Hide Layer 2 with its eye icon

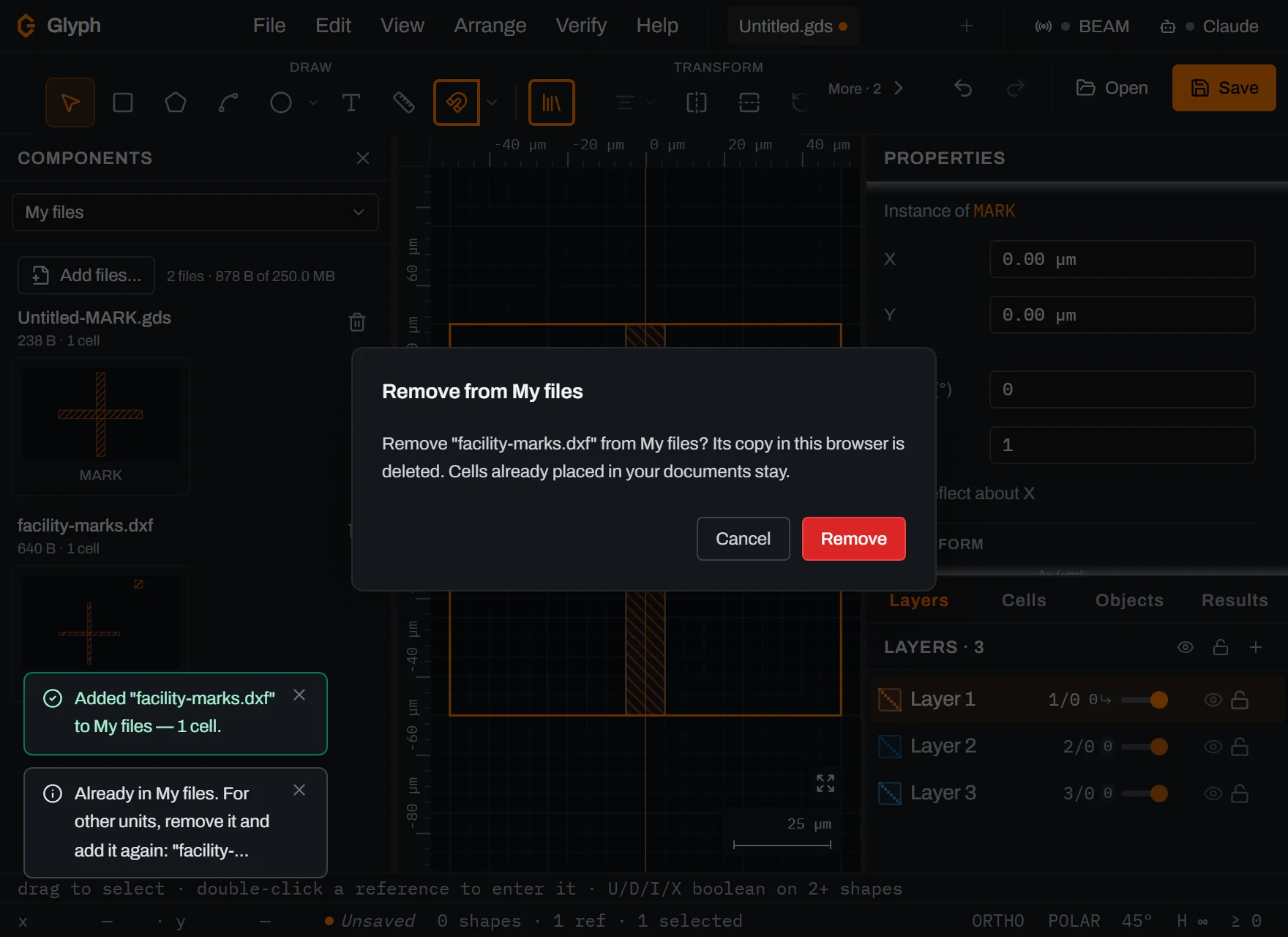click(x=1213, y=747)
